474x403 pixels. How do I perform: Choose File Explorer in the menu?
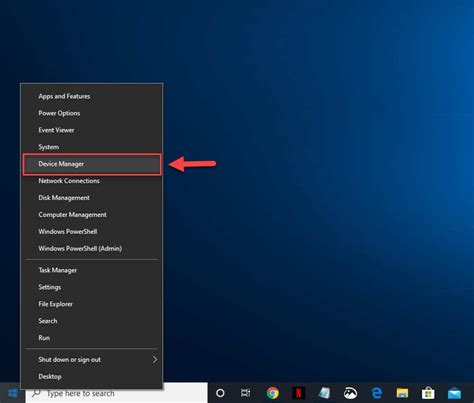coord(92,304)
